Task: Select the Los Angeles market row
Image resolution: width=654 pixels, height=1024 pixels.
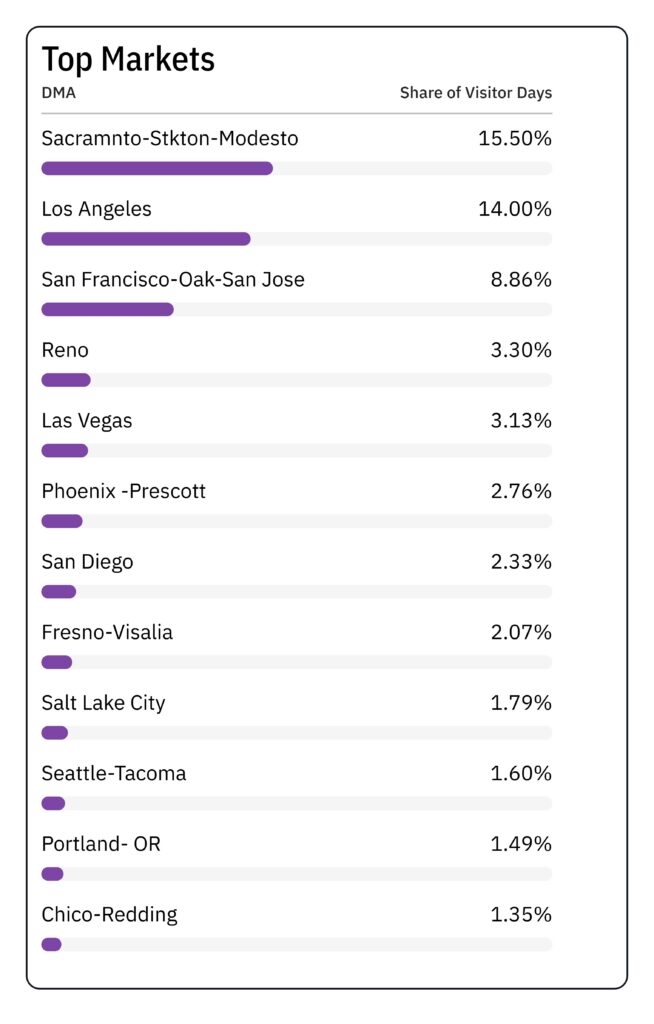Action: [x=297, y=222]
